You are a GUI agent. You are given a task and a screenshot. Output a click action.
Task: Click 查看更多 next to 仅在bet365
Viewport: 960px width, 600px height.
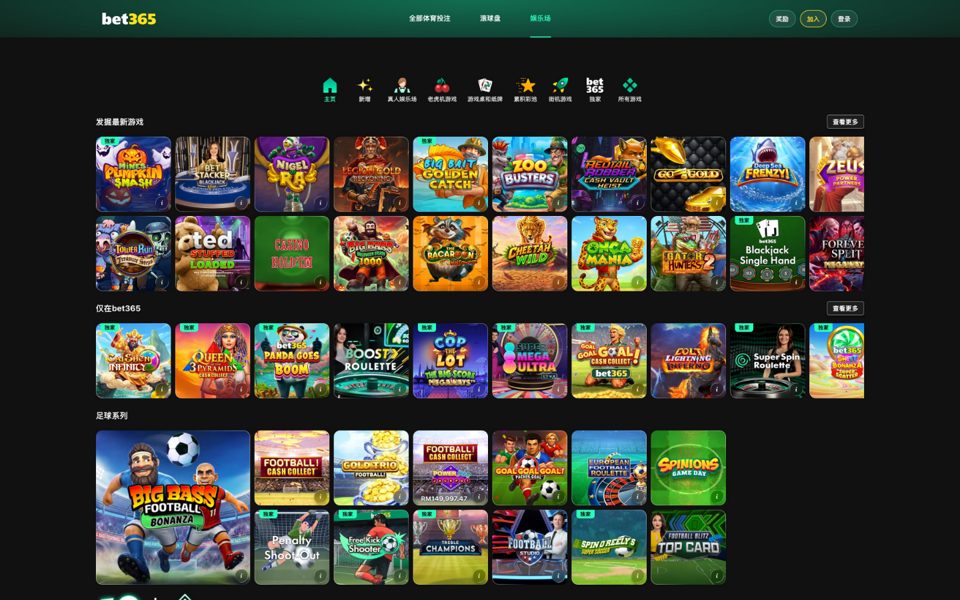tap(845, 308)
